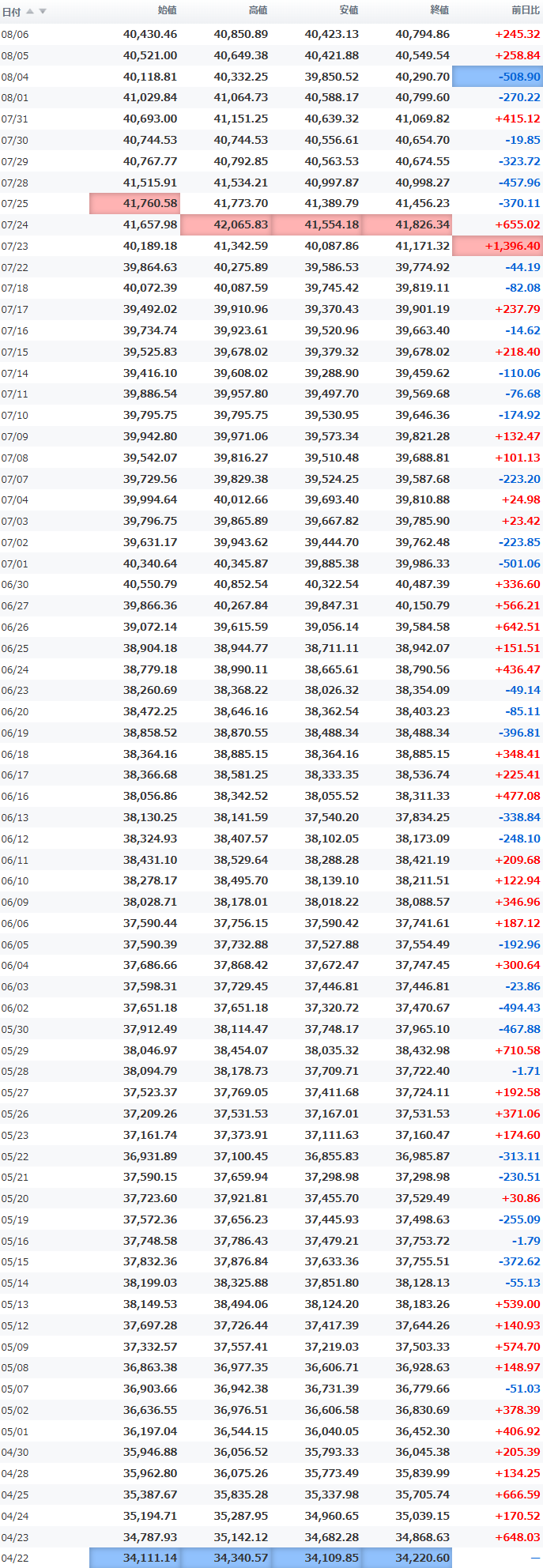543x1568 pixels.
Task: Sort dates ascending with the up arrow
Action: tap(30, 11)
